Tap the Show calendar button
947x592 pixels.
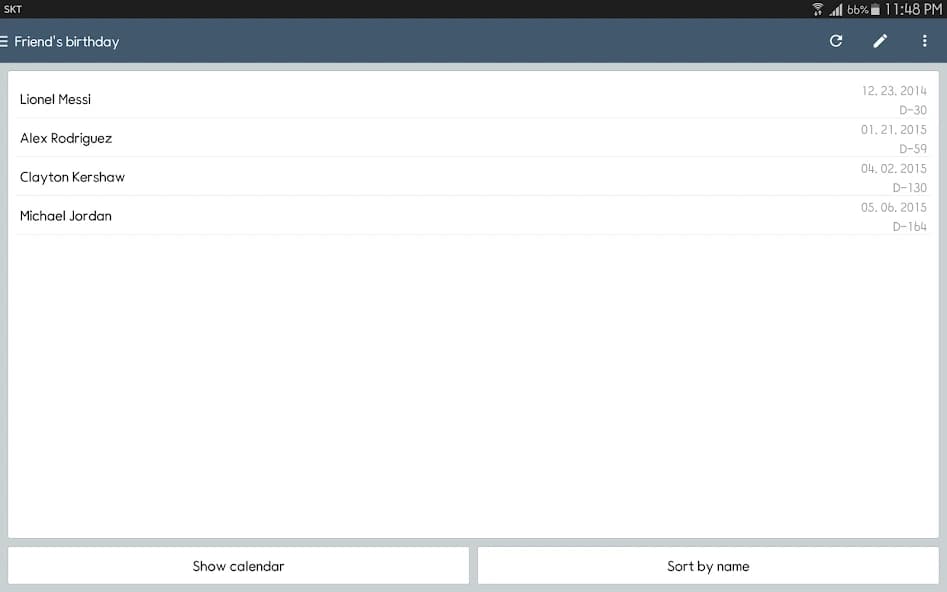pos(238,565)
